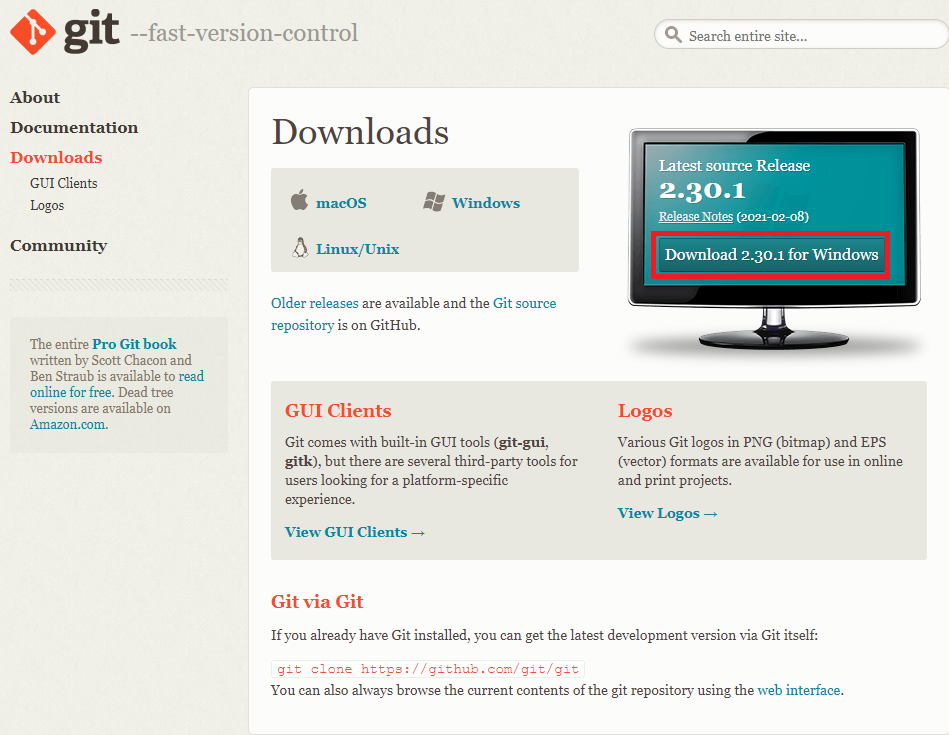Click the Logos section heading

(x=645, y=410)
